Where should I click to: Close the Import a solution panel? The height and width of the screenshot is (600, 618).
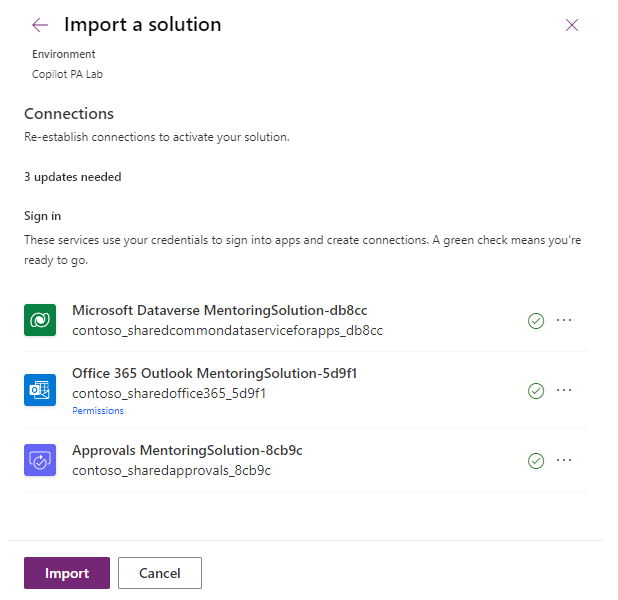pos(572,25)
